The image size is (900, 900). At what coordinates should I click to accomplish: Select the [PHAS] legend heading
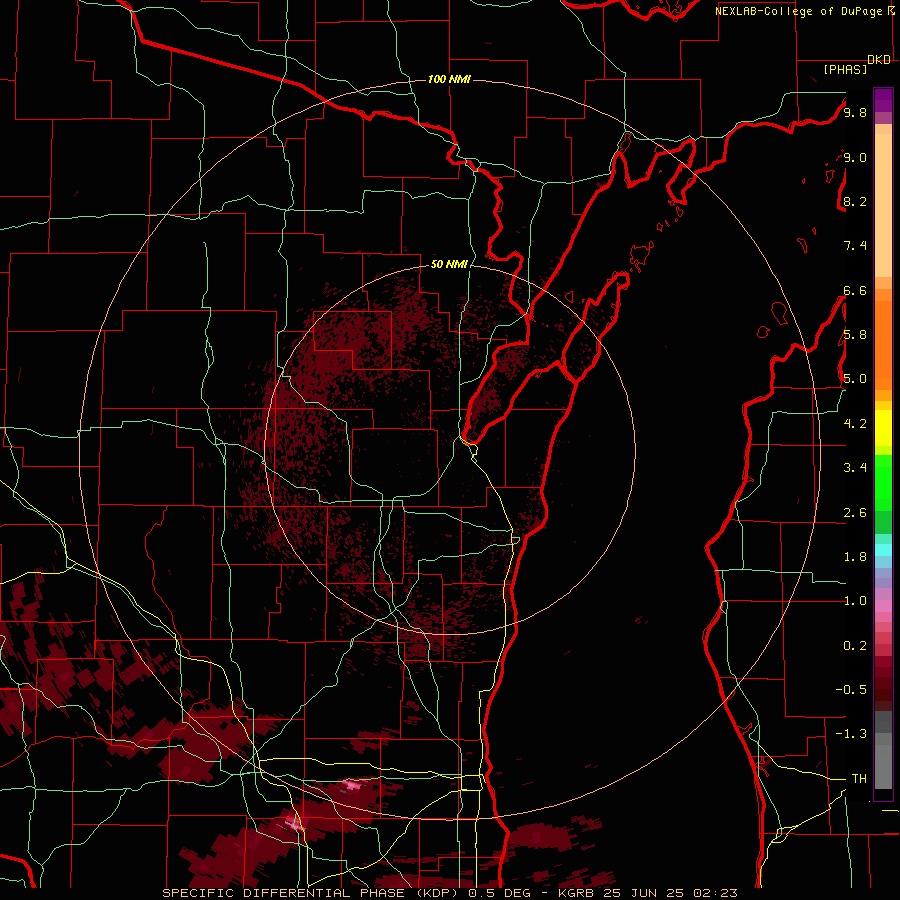point(845,70)
